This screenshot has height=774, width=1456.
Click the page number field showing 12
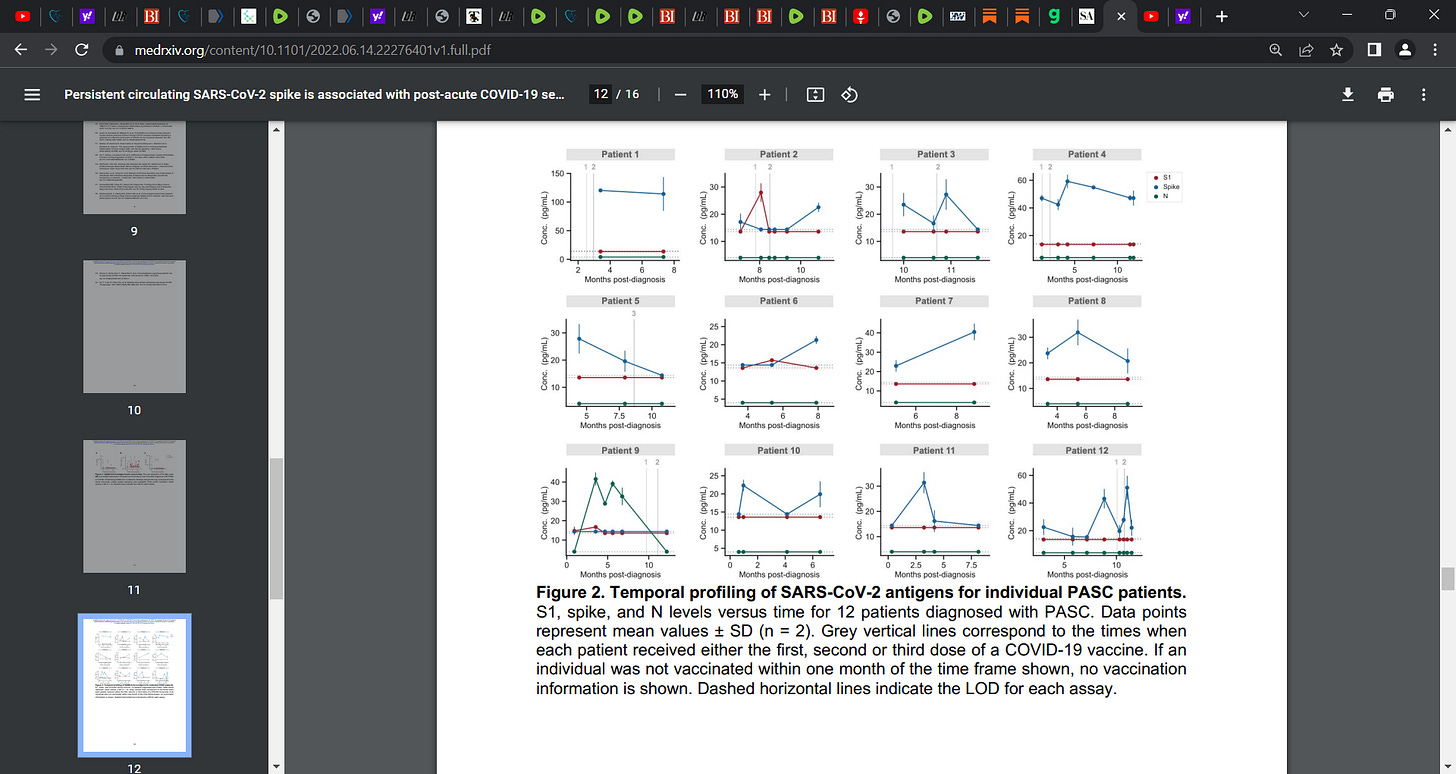[601, 94]
